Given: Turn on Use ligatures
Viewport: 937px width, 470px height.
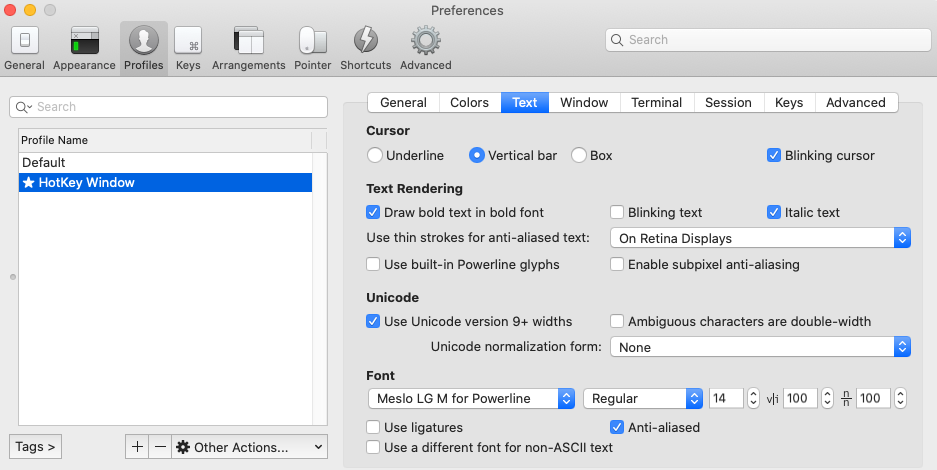Looking at the screenshot, I should pyautogui.click(x=373, y=427).
